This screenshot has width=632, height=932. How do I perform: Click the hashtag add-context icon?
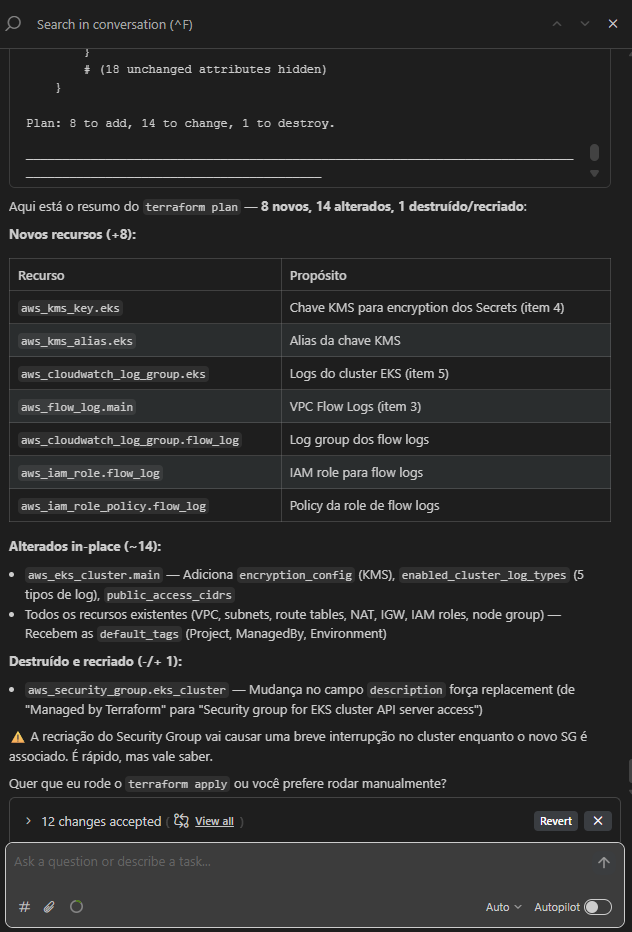pyautogui.click(x=24, y=906)
